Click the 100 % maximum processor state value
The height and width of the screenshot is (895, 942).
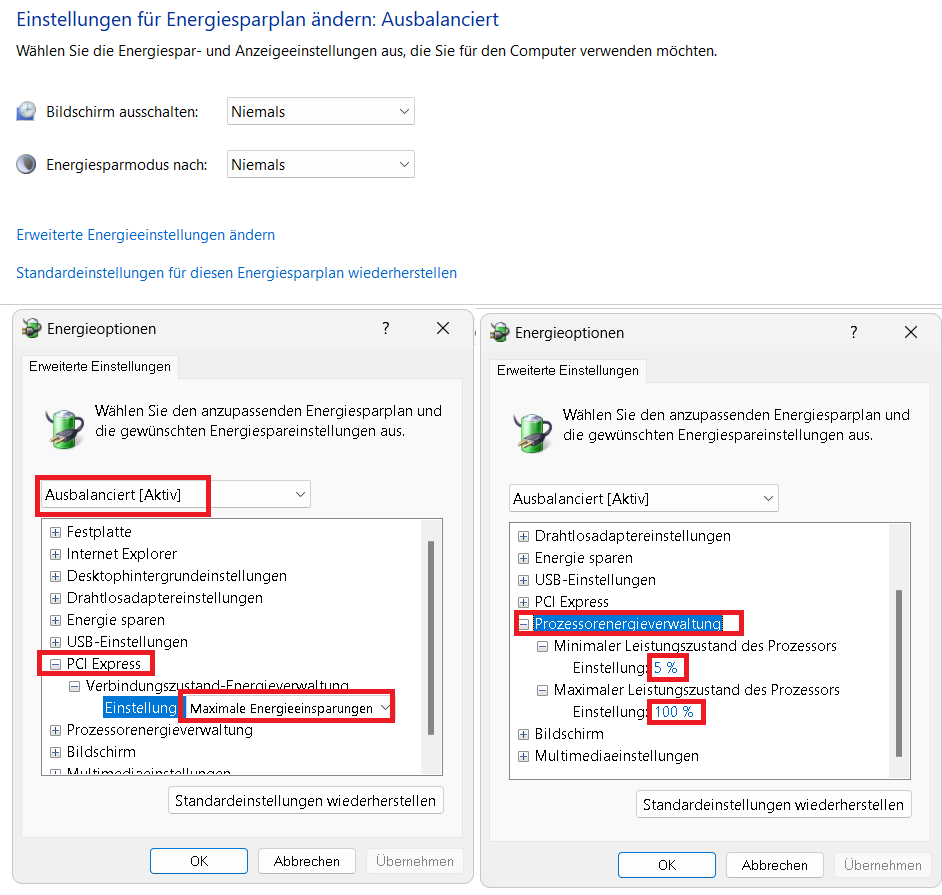click(674, 712)
